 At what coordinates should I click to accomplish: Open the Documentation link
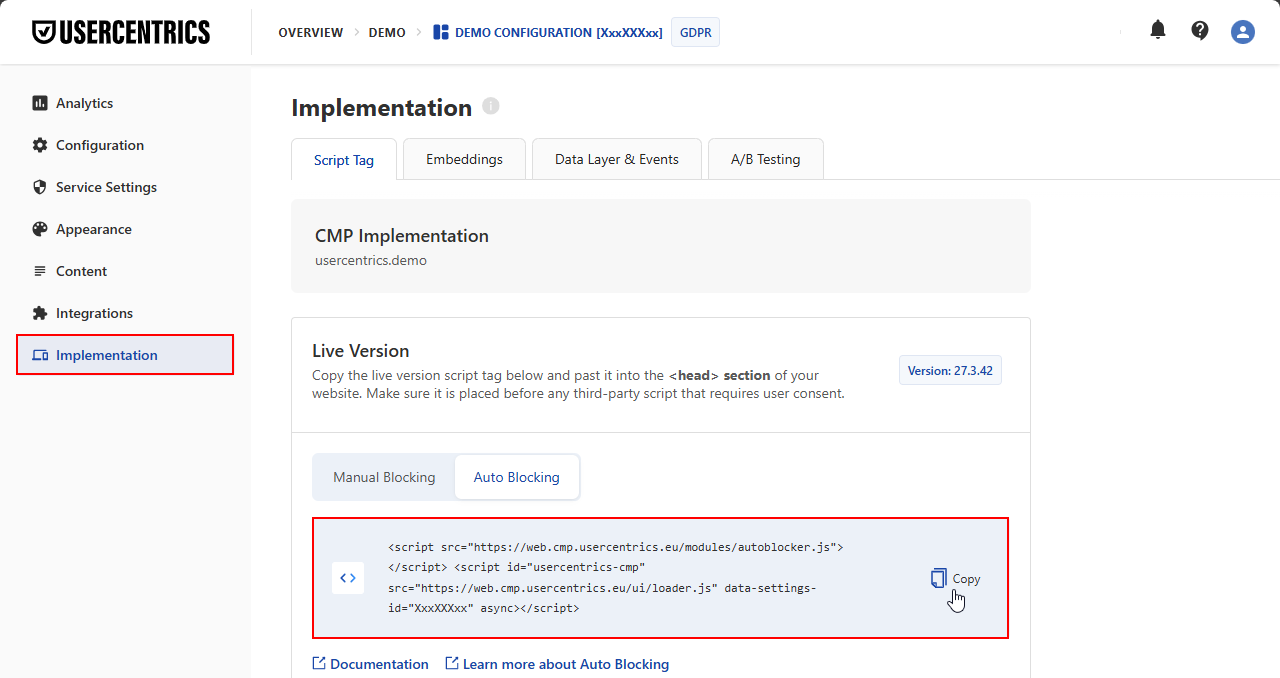pyautogui.click(x=379, y=664)
